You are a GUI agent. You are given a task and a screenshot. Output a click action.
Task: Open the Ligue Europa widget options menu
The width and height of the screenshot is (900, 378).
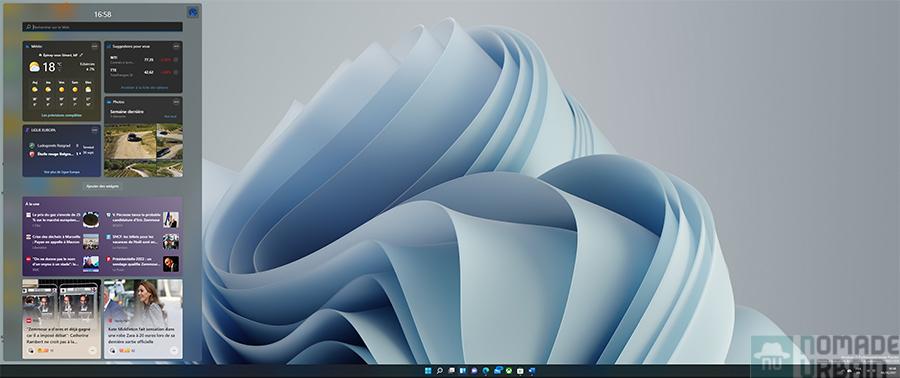click(95, 130)
